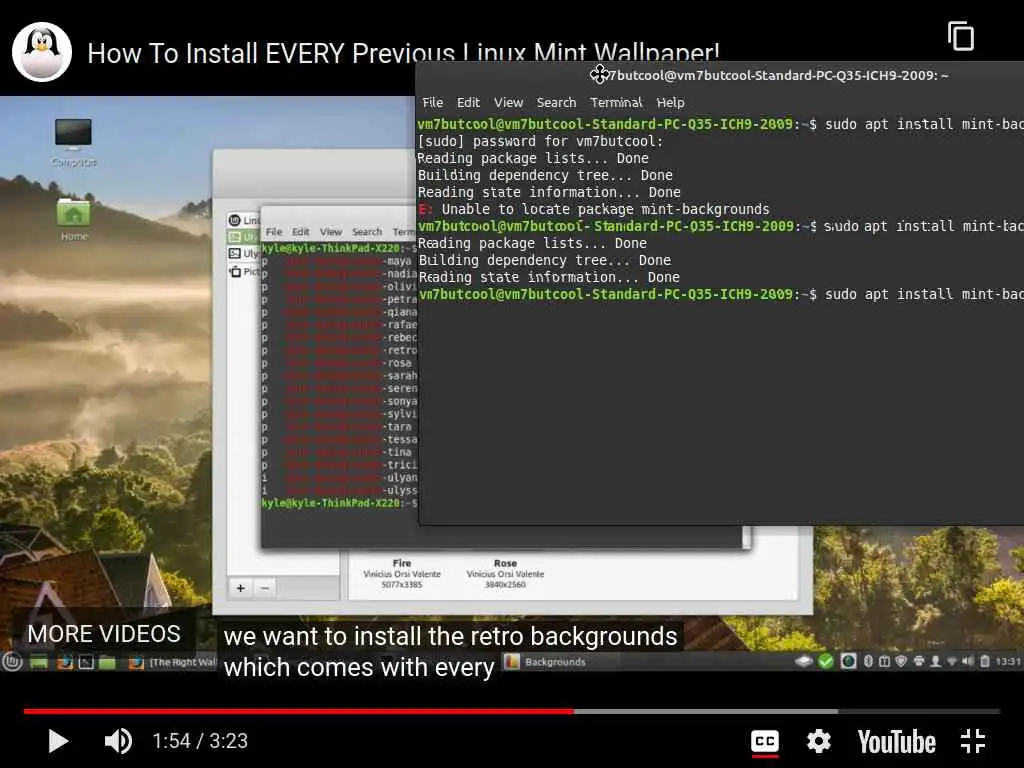The width and height of the screenshot is (1024, 768).
Task: Open Terminal menu in the vm7butcool terminal
Action: pyautogui.click(x=616, y=103)
